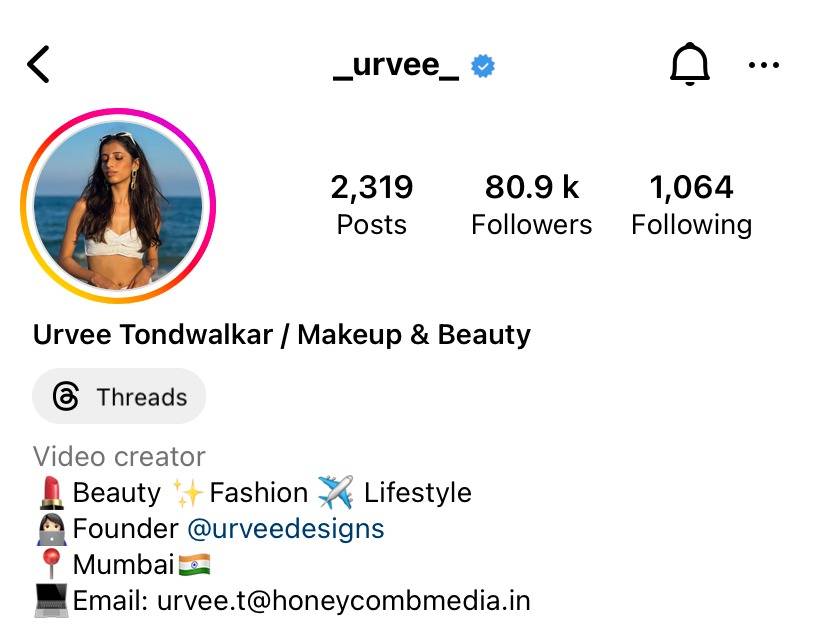This screenshot has width=828, height=625.
Task: Open the @urveedesigns mention link
Action: [x=286, y=528]
